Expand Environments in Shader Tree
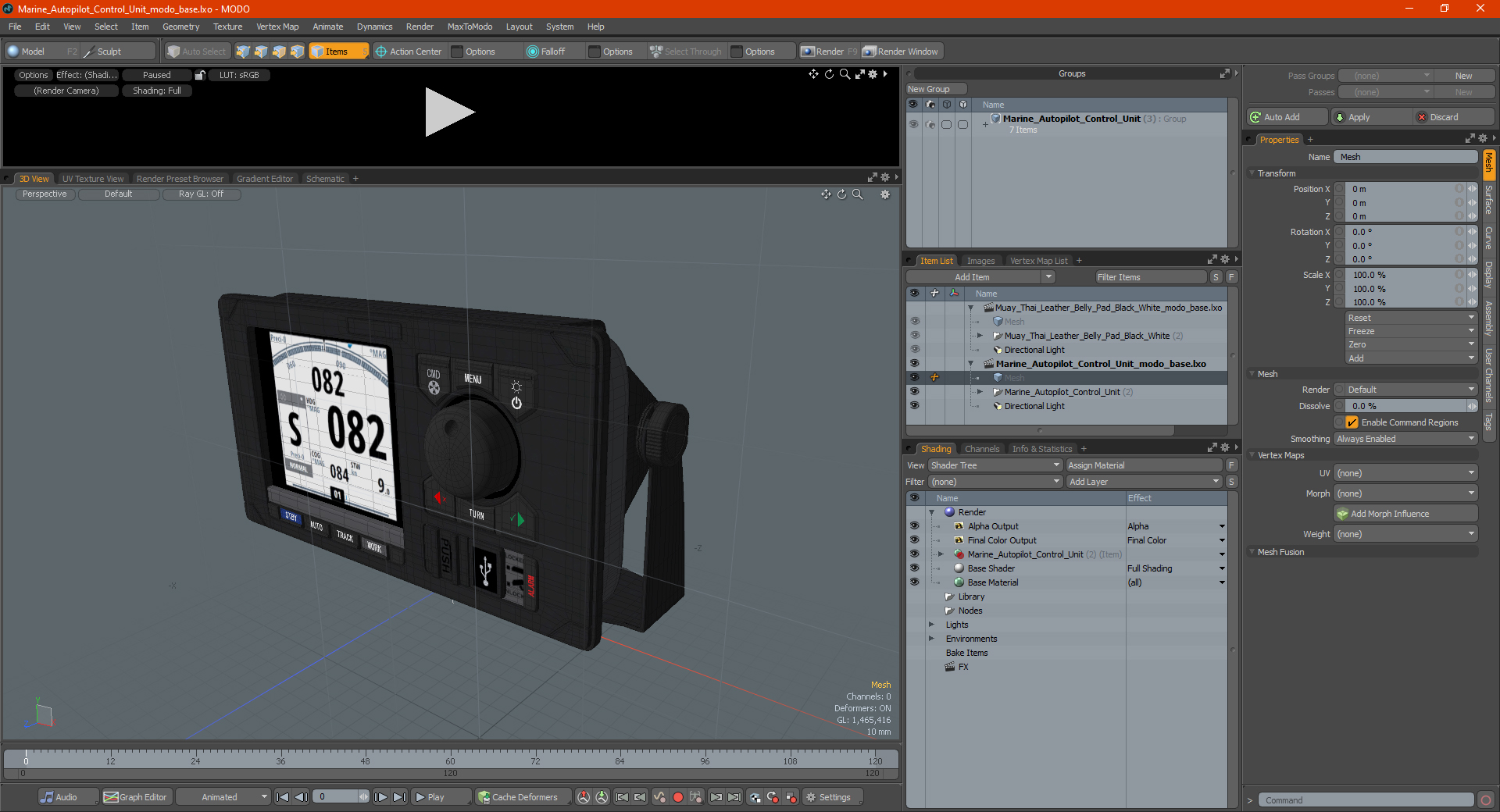The width and height of the screenshot is (1500, 812). click(x=931, y=639)
